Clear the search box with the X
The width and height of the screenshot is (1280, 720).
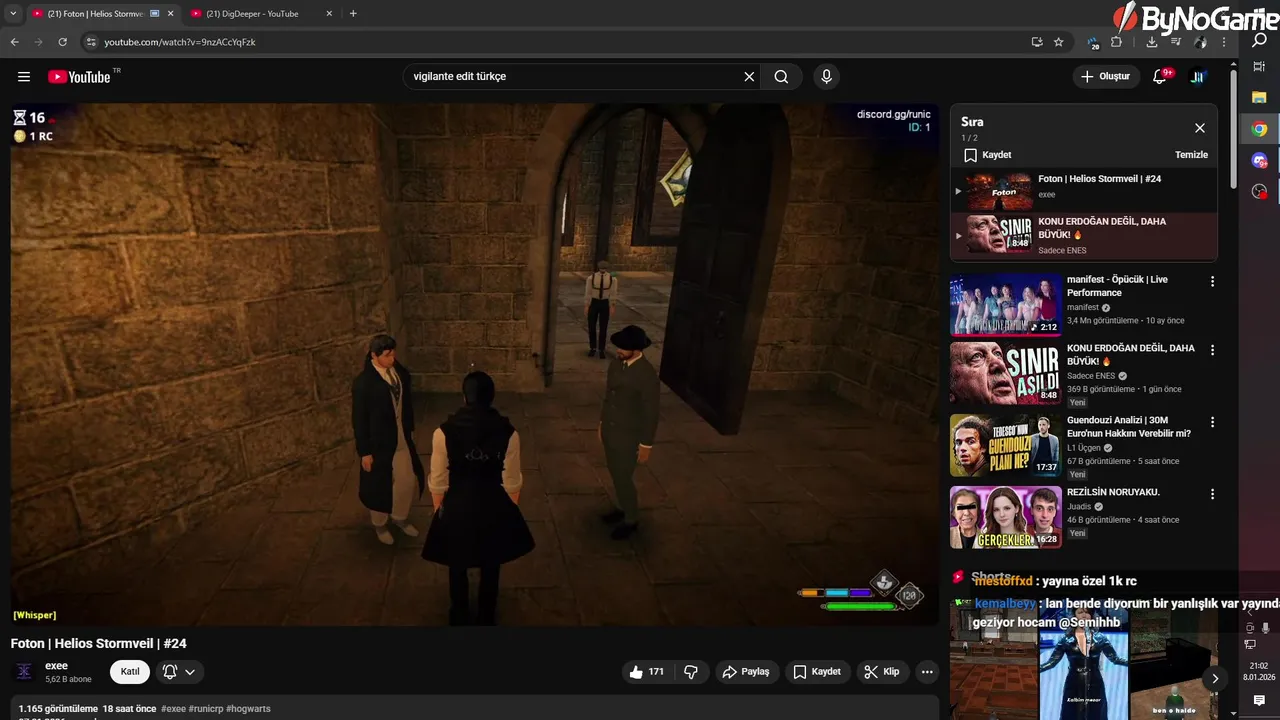point(749,77)
